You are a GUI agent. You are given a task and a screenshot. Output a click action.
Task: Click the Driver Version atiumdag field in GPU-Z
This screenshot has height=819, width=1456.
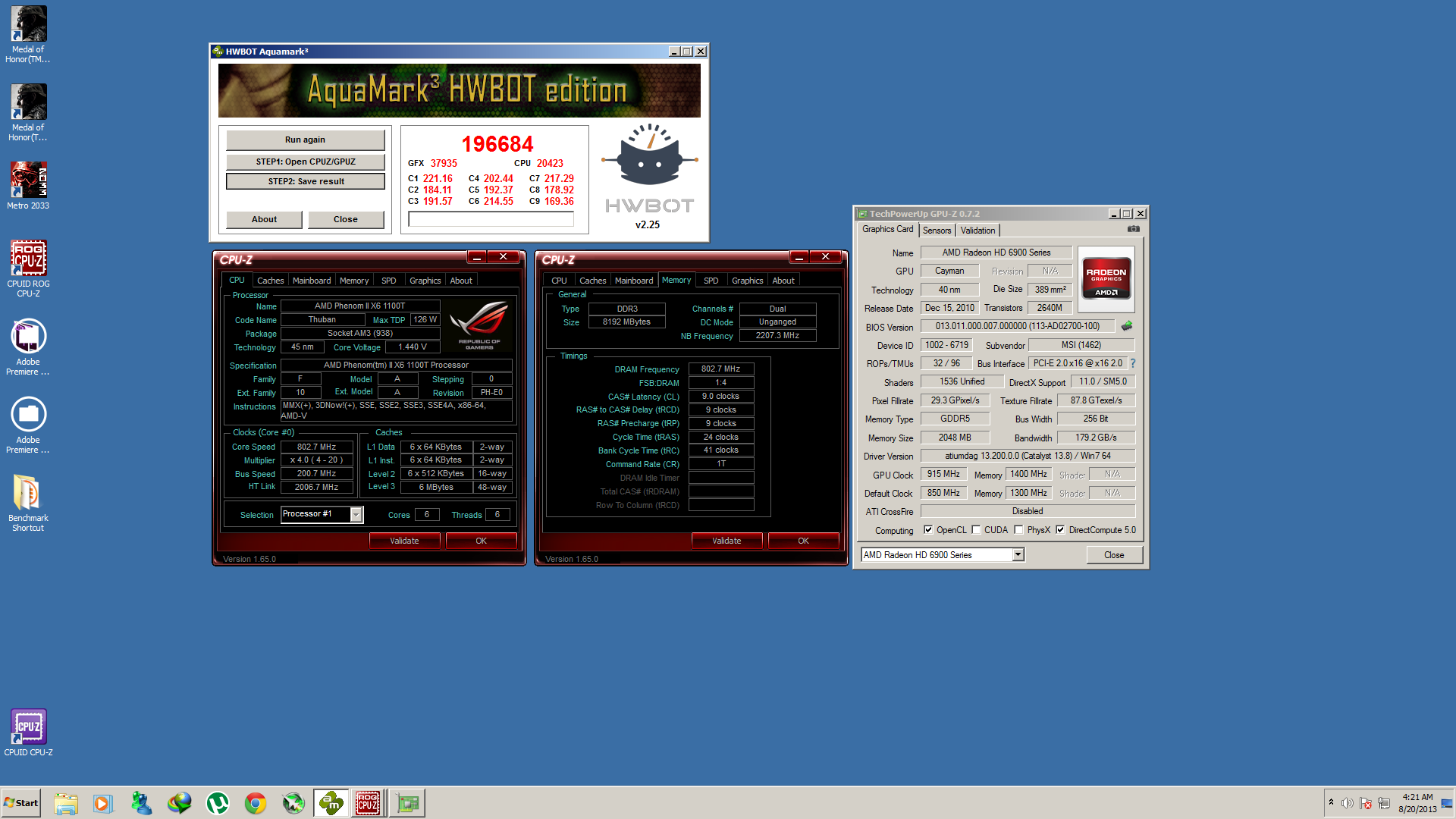(x=1028, y=456)
